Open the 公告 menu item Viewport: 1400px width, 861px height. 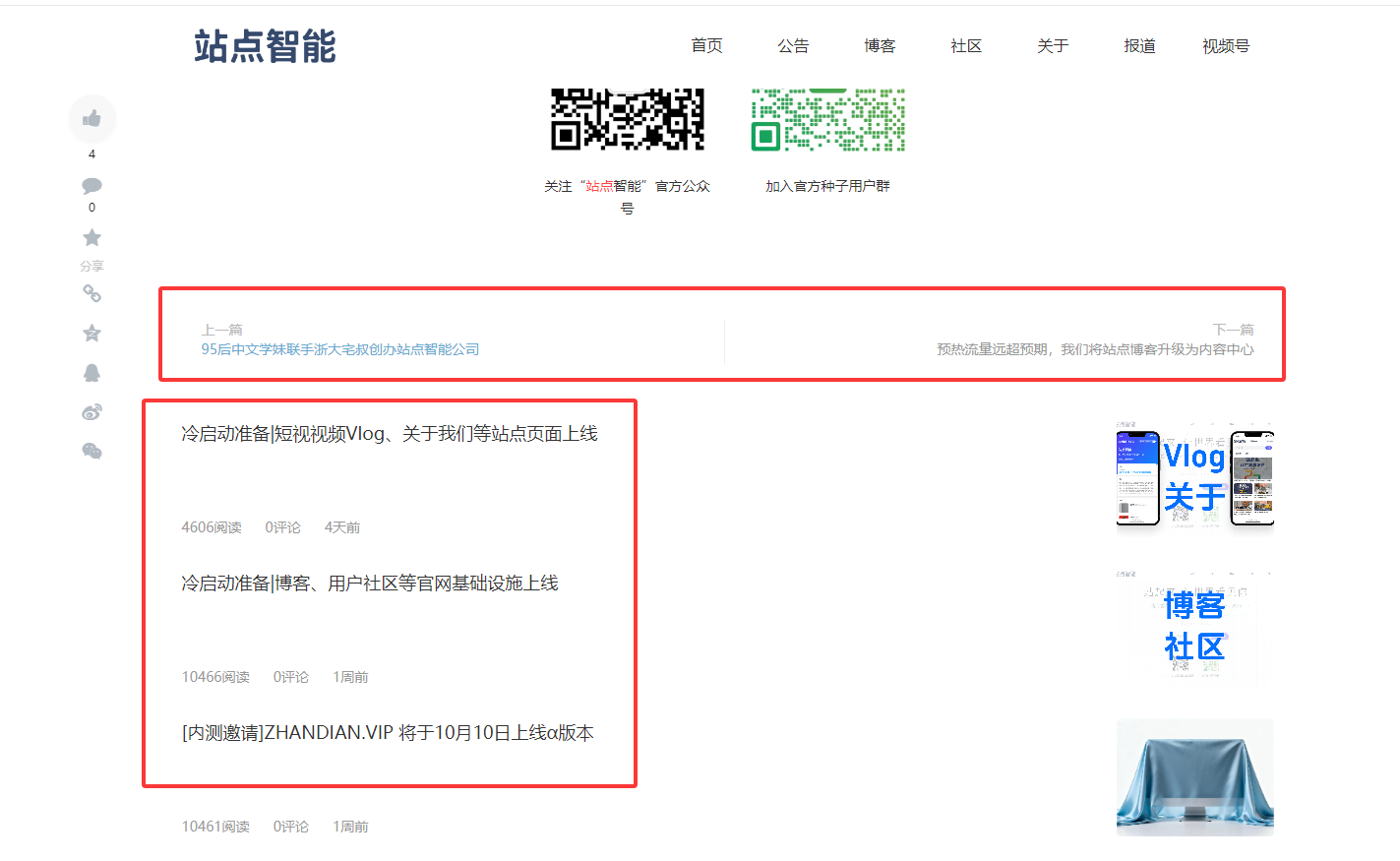point(793,46)
